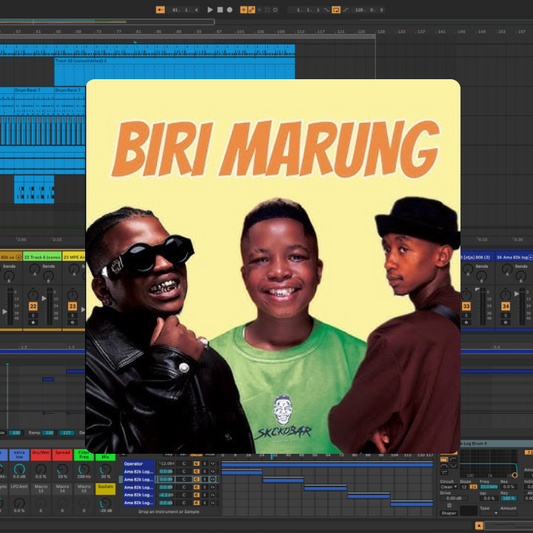533x533 pixels.
Task: Click track 22 volume fader handle
Action: (x=44, y=298)
